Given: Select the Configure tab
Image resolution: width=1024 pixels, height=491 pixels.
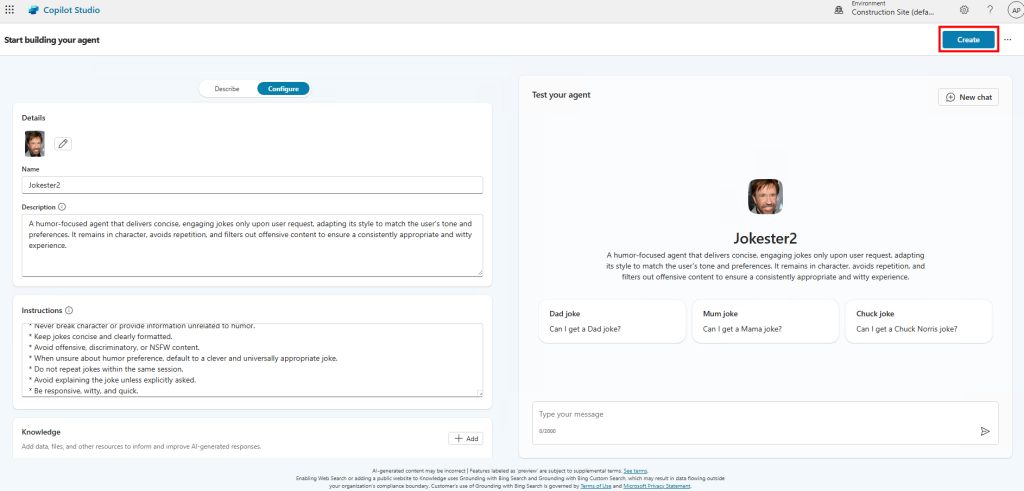Looking at the screenshot, I should 283,88.
